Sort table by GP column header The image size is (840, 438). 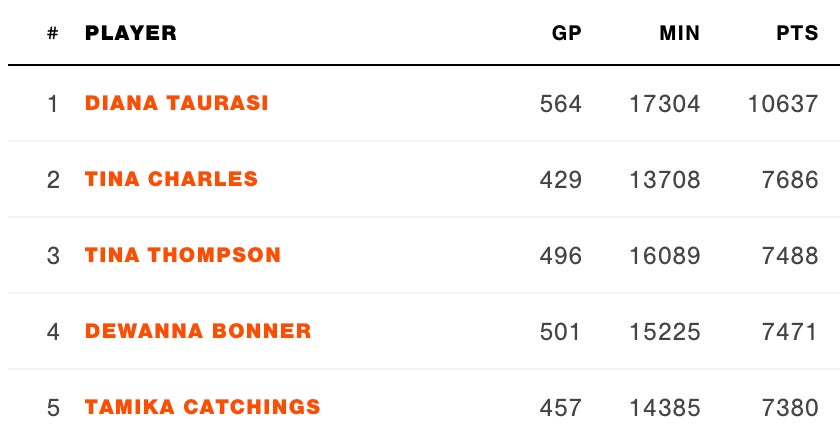tap(566, 33)
